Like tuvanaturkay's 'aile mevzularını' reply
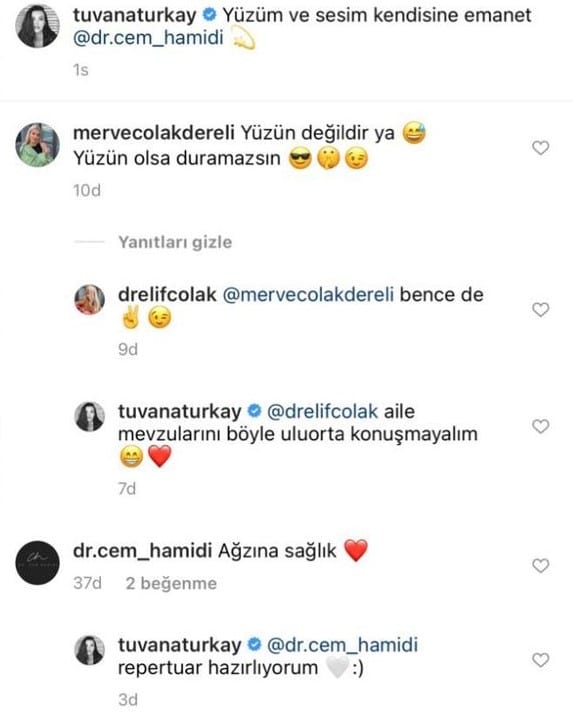This screenshot has width=573, height=721. pos(540,426)
